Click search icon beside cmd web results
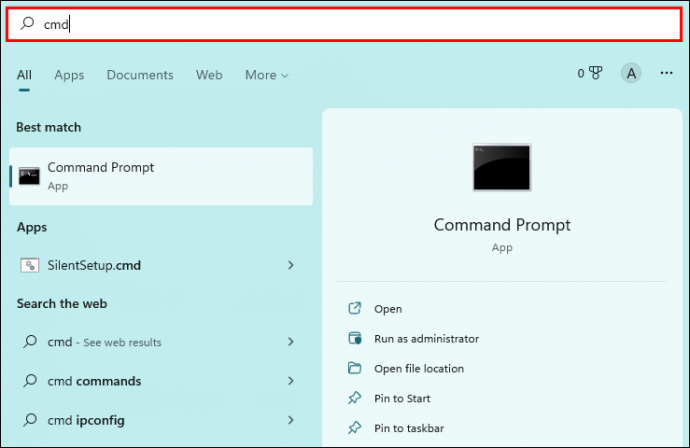 tap(29, 341)
